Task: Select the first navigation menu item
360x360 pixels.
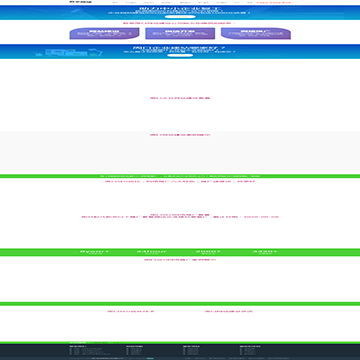Action: click(115, 2)
